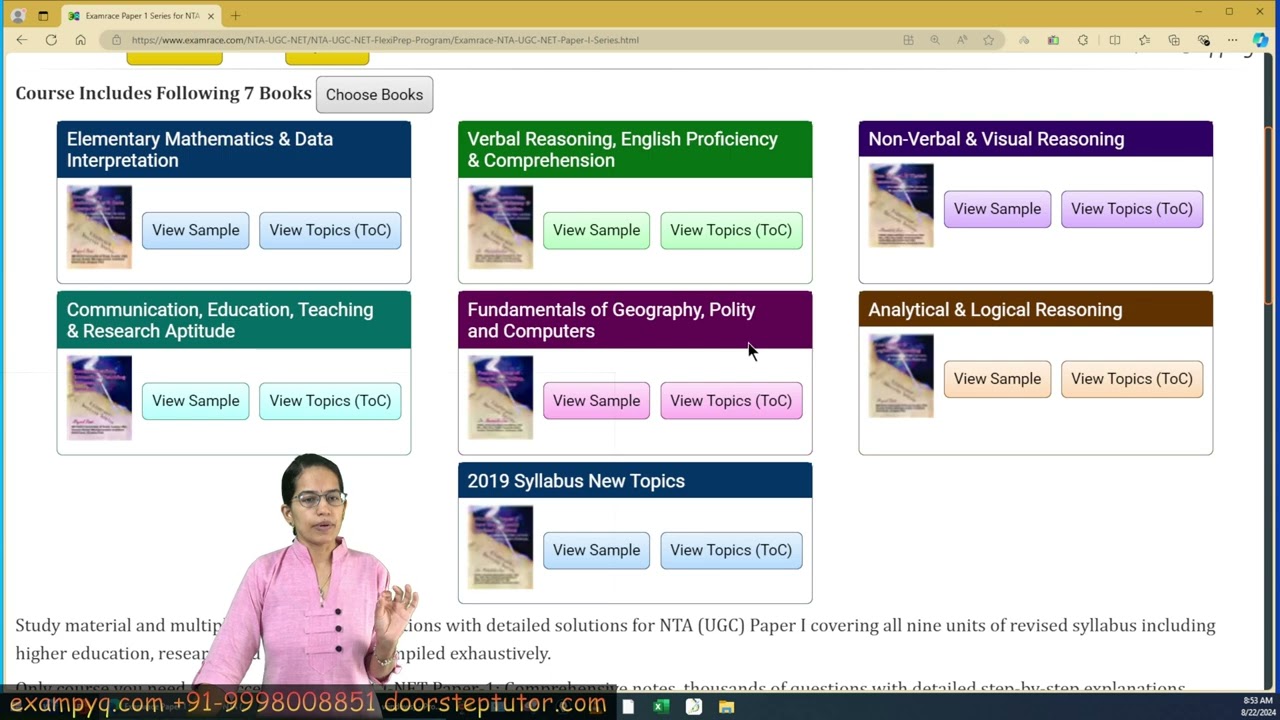Click the 2019 Syllabus New Topics heading
This screenshot has width=1280, height=720.
576,481
